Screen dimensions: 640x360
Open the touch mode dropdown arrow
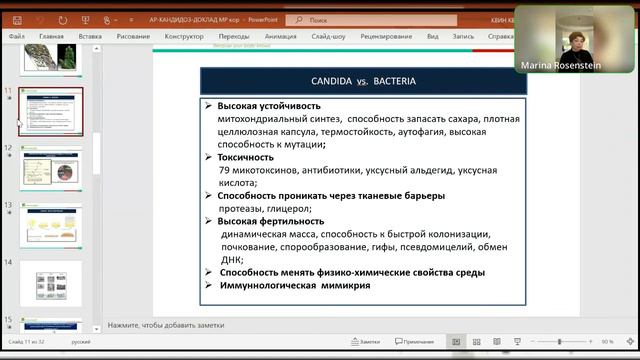pos(116,20)
